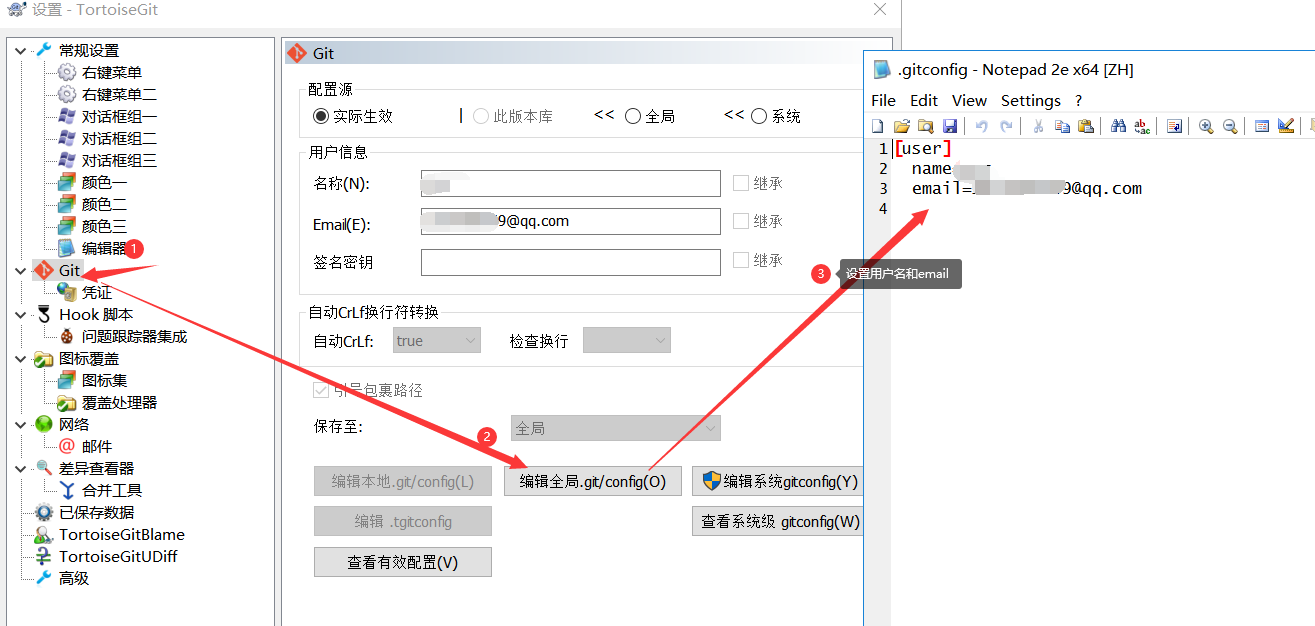Click the Paste icon in Notepad 2e toolbar
The height and width of the screenshot is (626, 1315).
click(1085, 125)
